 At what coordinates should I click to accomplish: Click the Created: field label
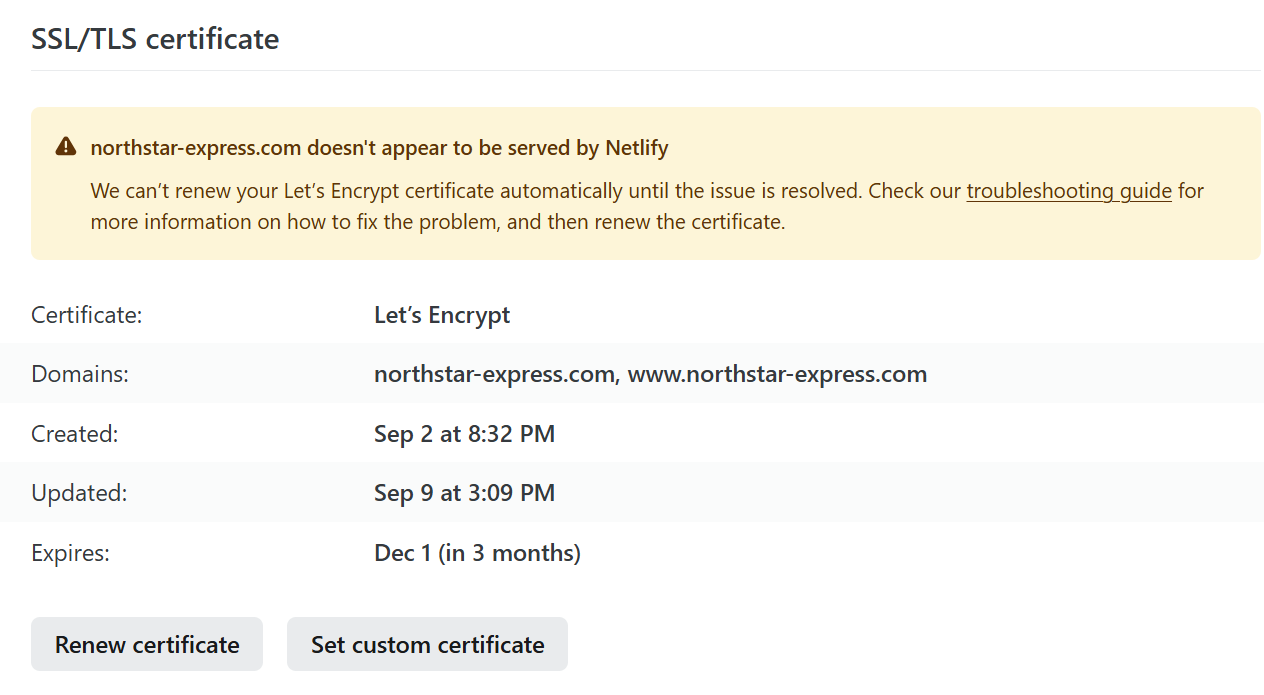coord(75,434)
